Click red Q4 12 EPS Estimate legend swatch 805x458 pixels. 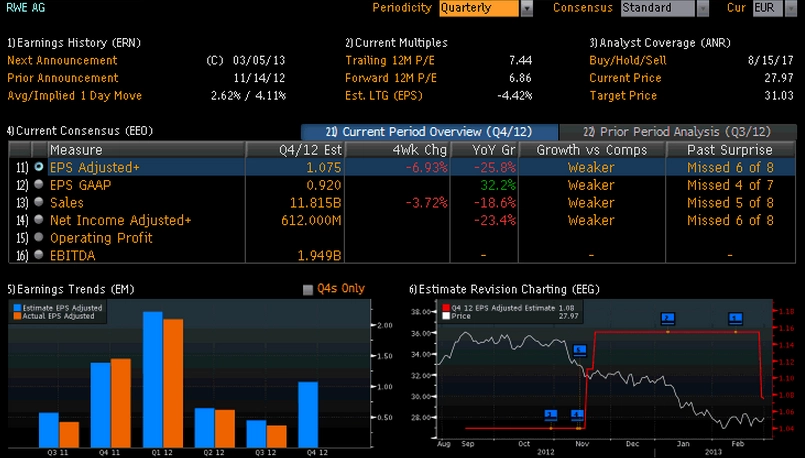coord(446,308)
